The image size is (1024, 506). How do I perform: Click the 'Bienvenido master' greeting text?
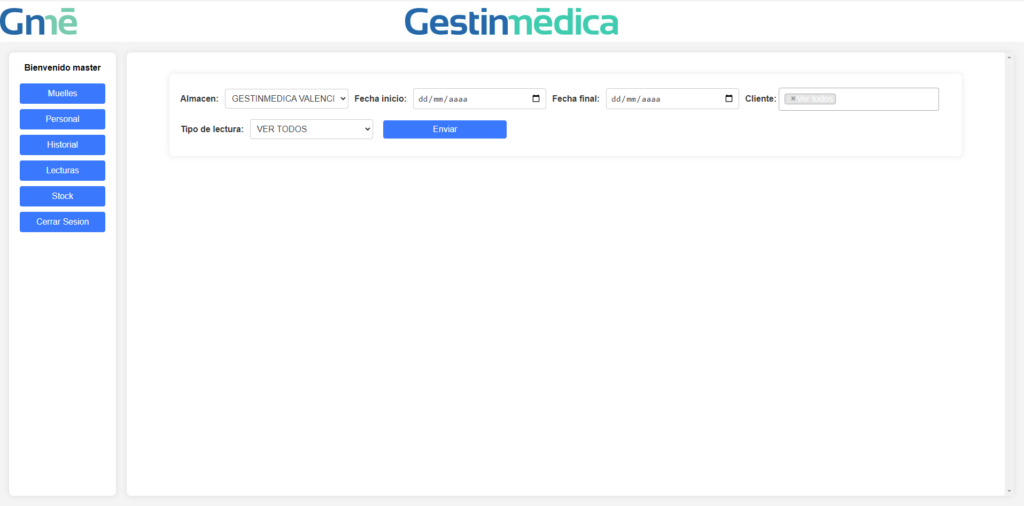tap(63, 67)
